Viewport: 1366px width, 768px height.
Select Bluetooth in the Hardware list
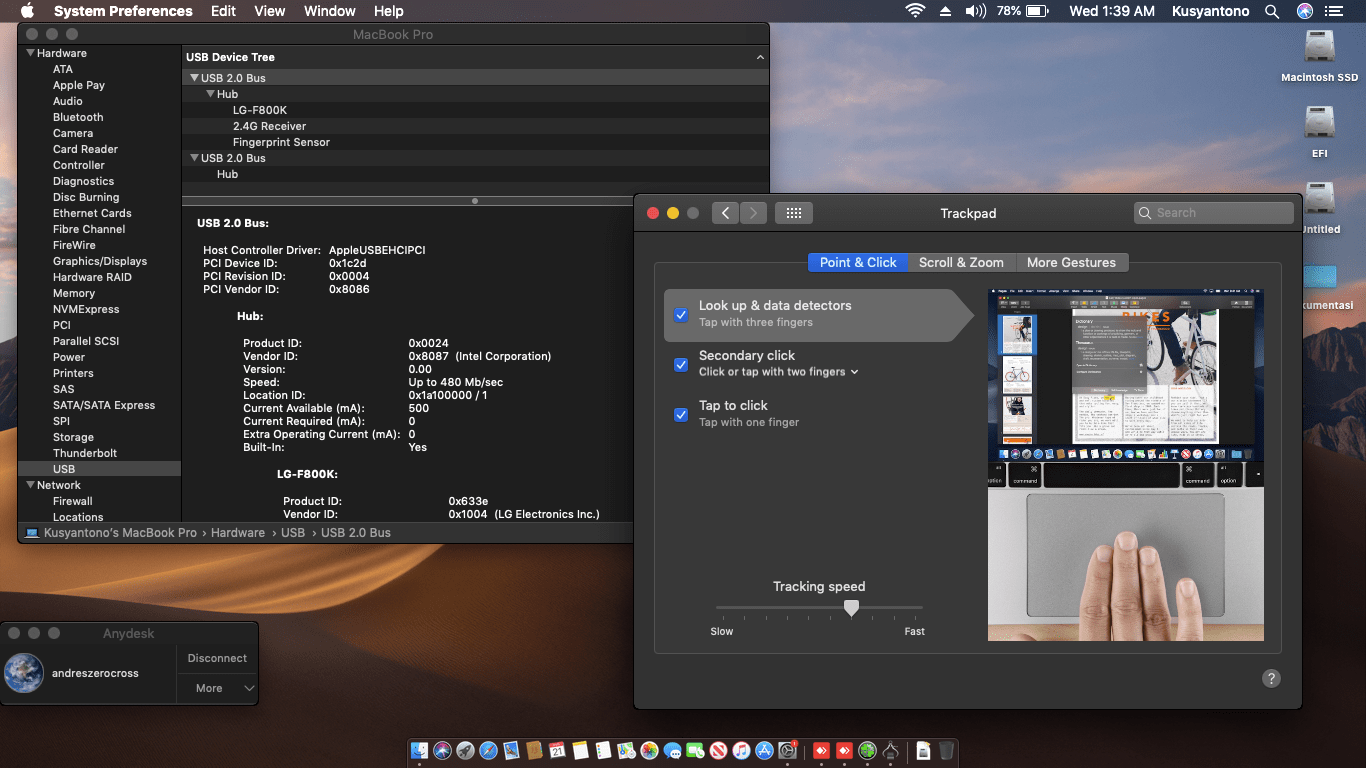point(78,117)
